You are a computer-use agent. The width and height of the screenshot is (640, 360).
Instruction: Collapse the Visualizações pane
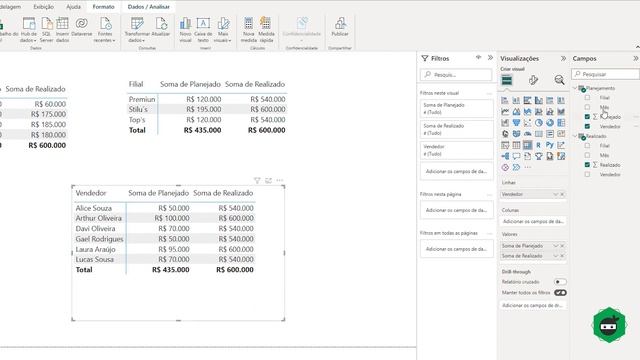[563, 58]
